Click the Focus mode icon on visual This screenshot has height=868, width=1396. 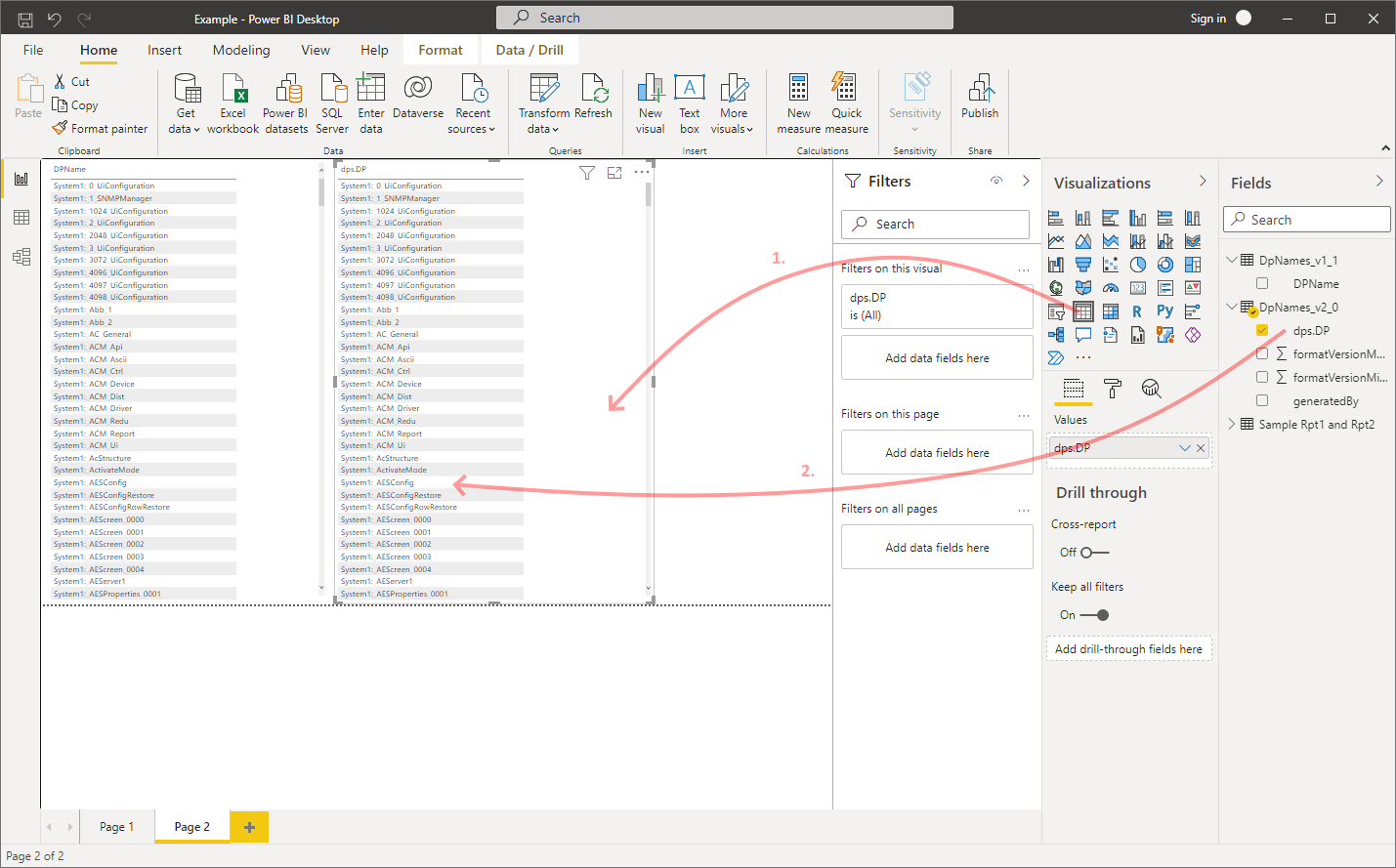[x=614, y=173]
